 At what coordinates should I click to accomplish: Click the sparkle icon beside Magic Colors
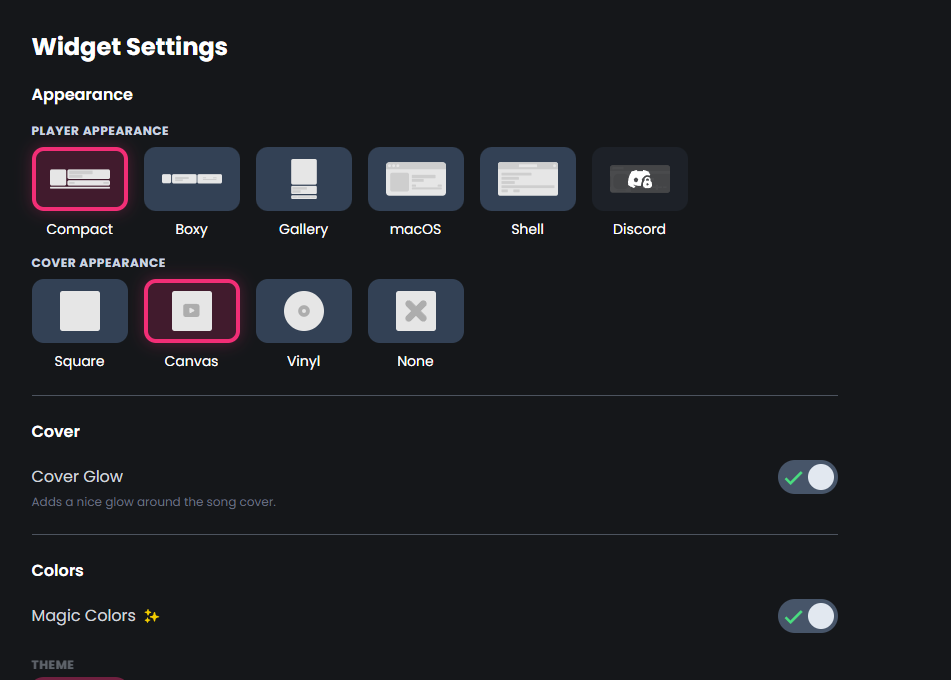click(152, 616)
